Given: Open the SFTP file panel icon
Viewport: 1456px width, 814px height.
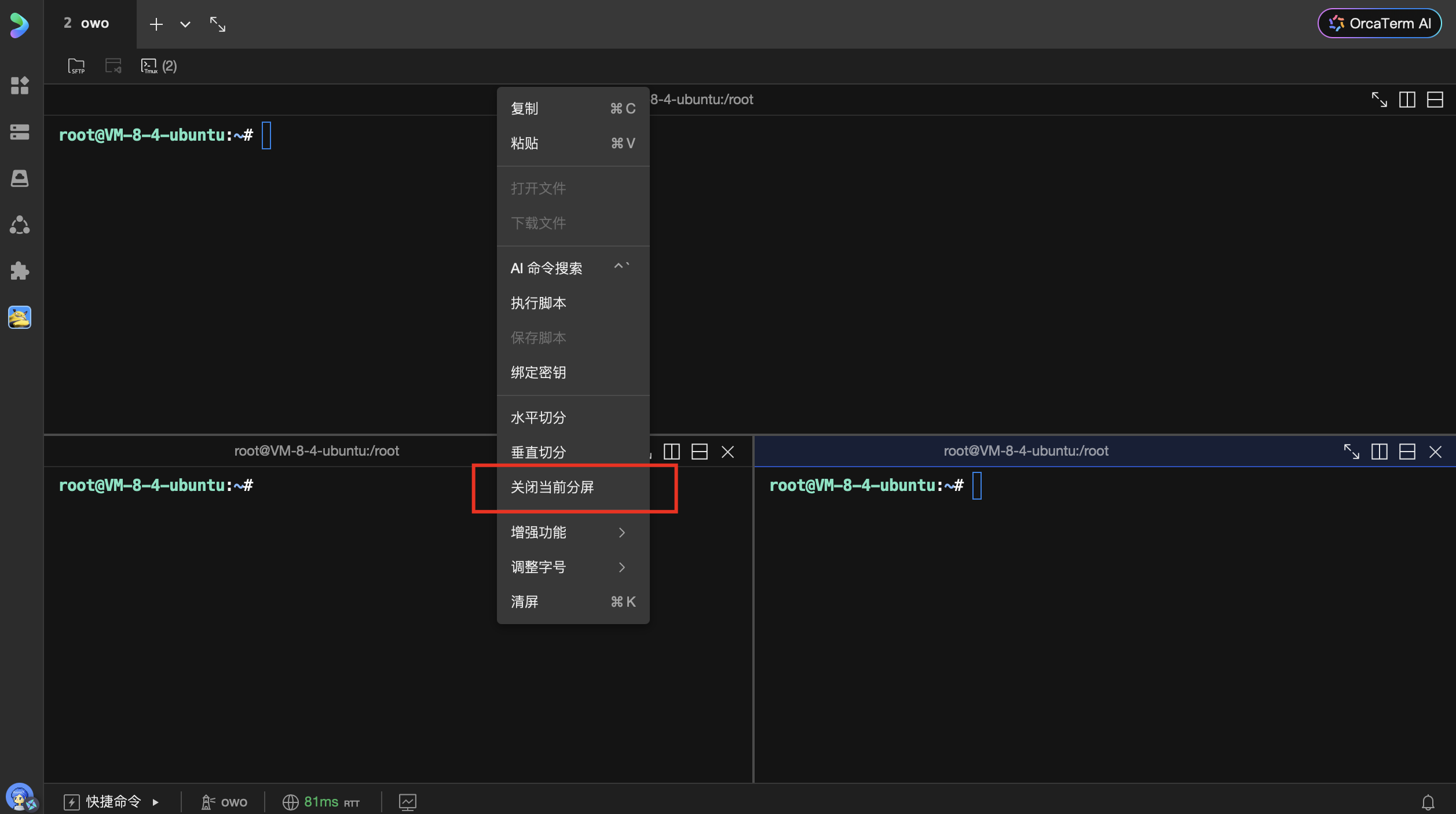Looking at the screenshot, I should [76, 66].
